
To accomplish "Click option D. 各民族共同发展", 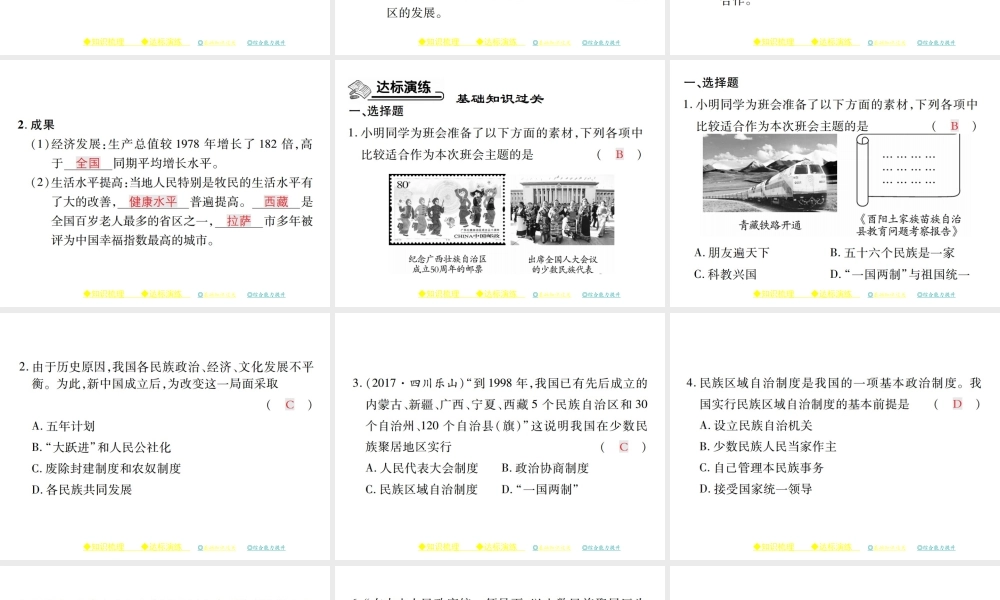I will pyautogui.click(x=82, y=490).
